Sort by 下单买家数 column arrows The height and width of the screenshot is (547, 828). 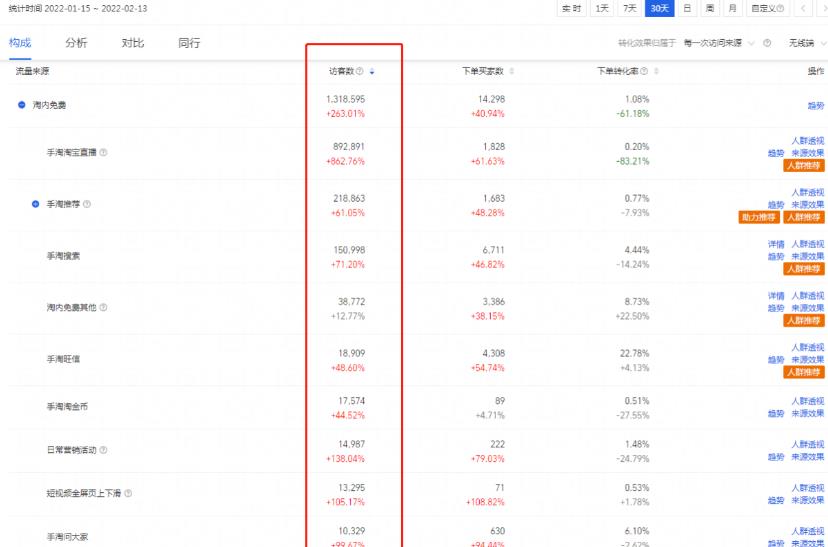click(512, 71)
